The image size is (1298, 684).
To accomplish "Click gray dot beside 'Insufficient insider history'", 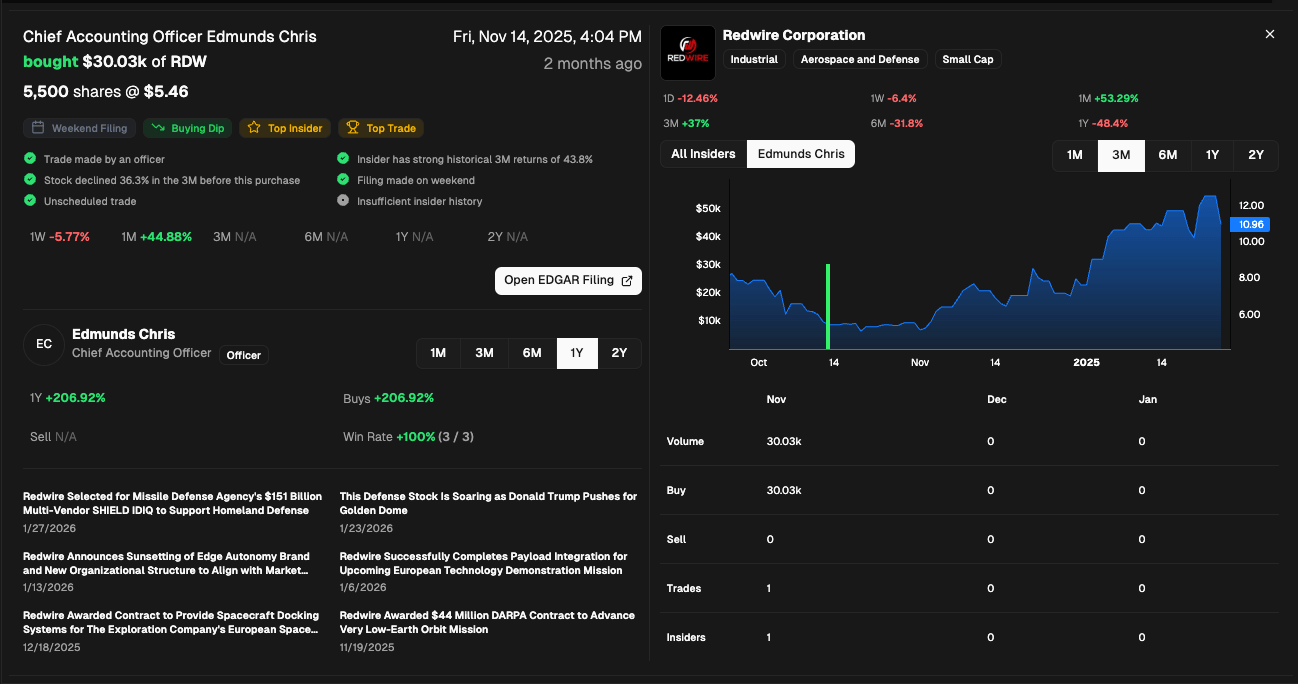I will 344,201.
